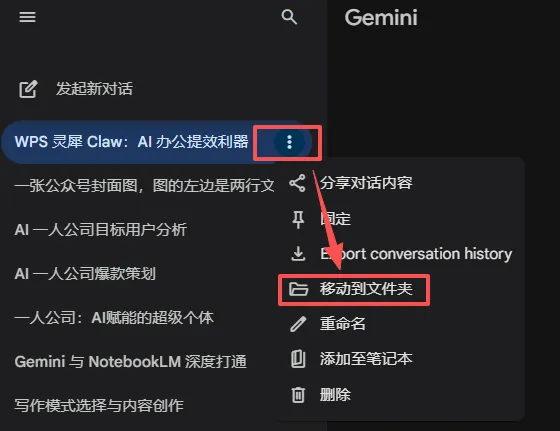The height and width of the screenshot is (431, 560).
Task: Open the hamburger main menu
Action: (28, 17)
